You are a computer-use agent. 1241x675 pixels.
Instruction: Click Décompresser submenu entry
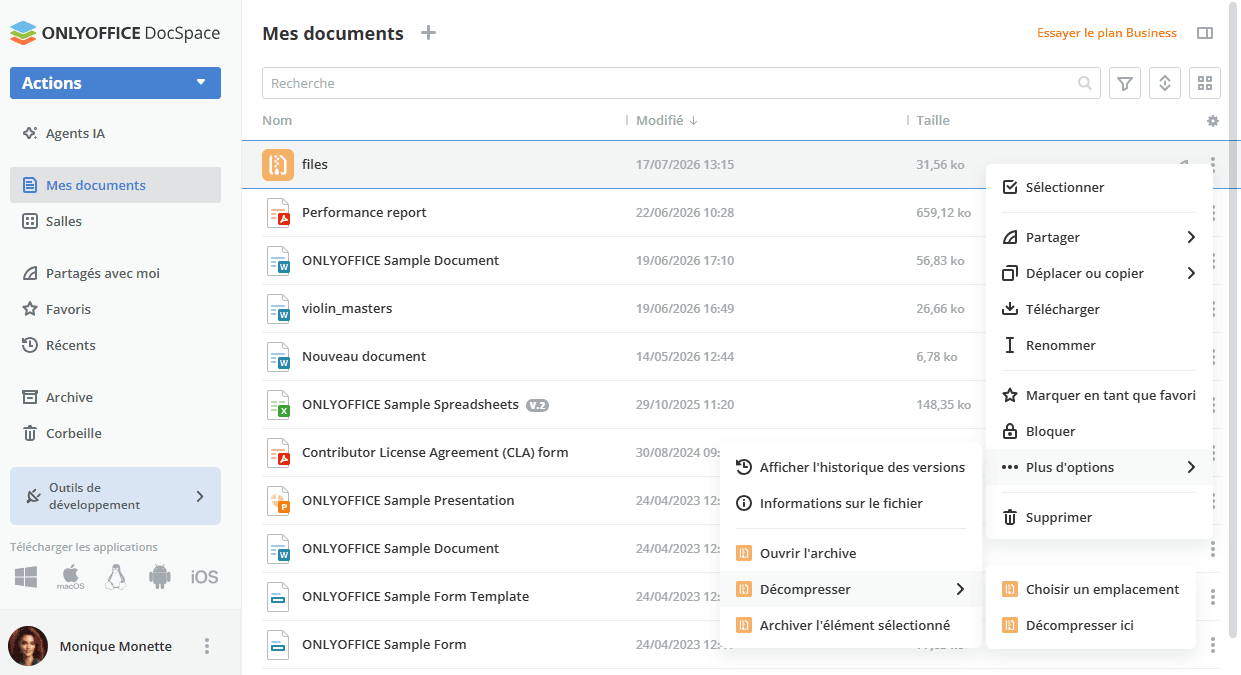pos(851,589)
